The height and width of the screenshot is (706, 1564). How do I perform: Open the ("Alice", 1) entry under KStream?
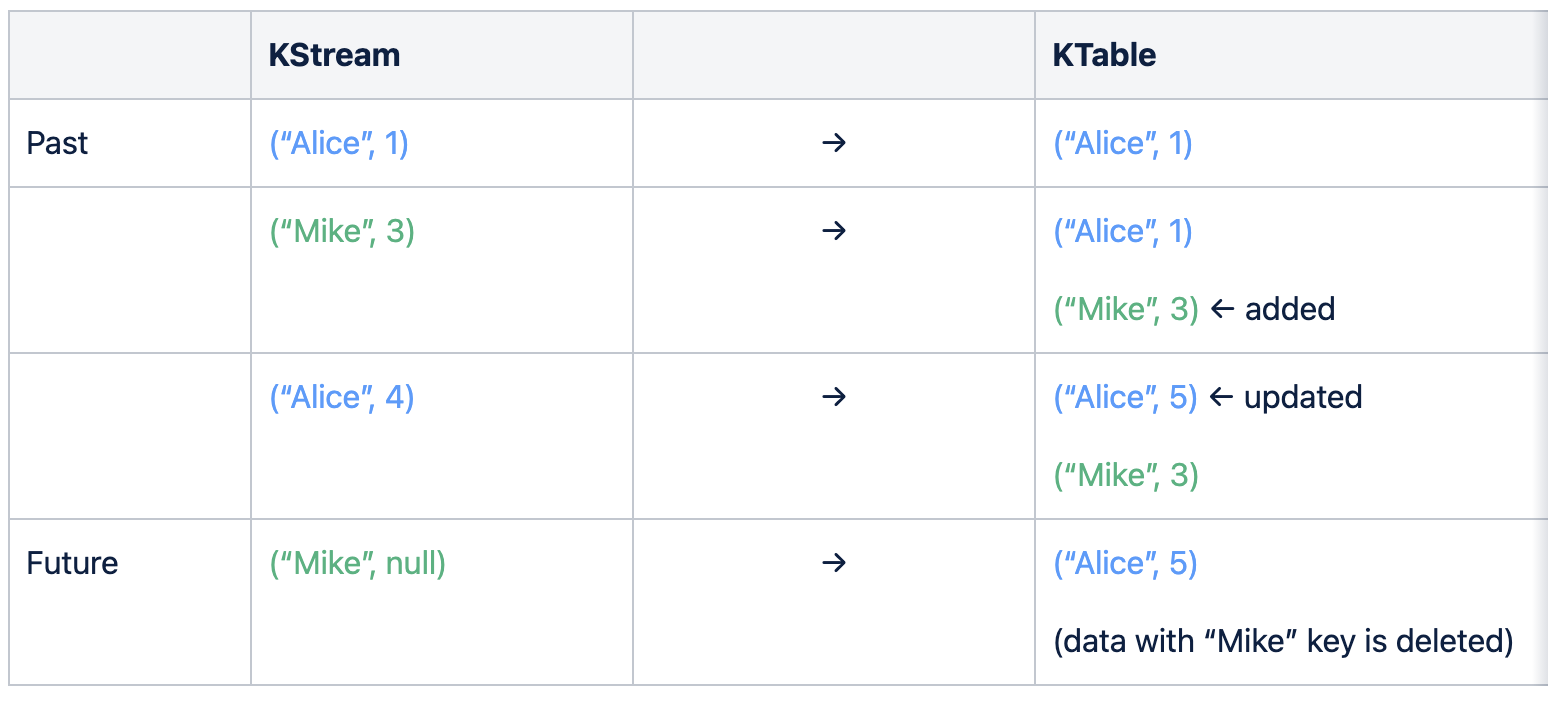339,143
